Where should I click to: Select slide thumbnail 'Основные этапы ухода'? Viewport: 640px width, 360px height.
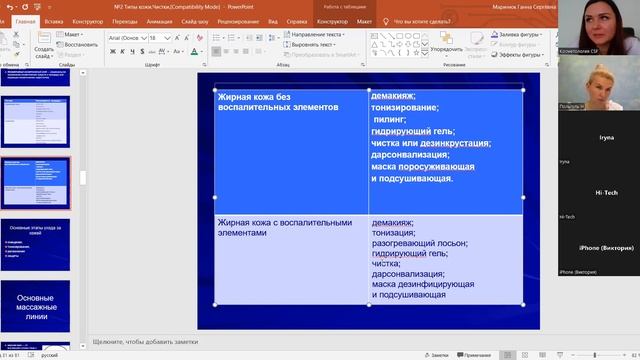click(x=36, y=244)
